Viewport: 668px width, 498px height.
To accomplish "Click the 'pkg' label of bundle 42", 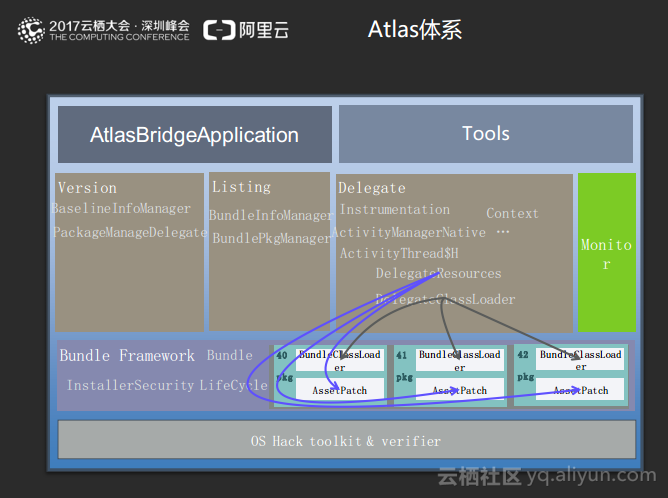I will click(525, 377).
